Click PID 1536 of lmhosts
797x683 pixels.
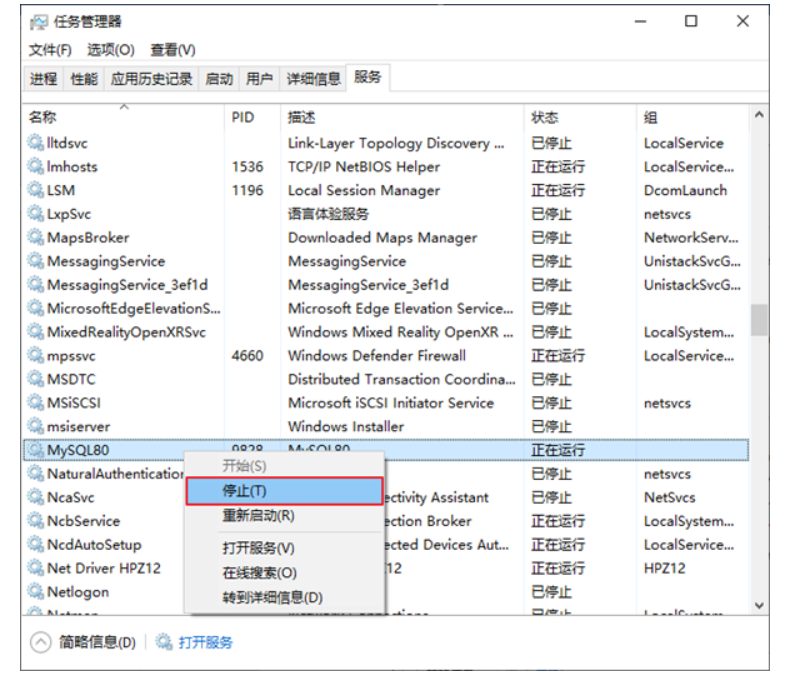point(248,167)
